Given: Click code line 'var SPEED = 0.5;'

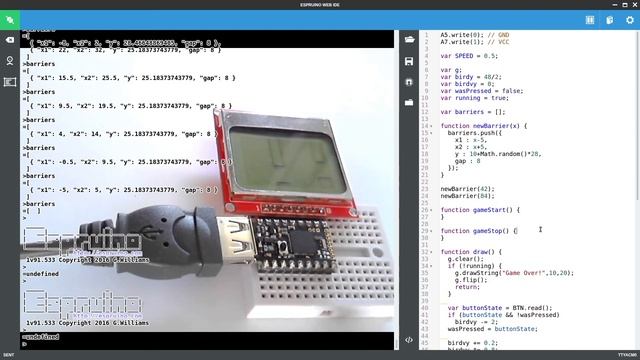Looking at the screenshot, I should point(469,56).
